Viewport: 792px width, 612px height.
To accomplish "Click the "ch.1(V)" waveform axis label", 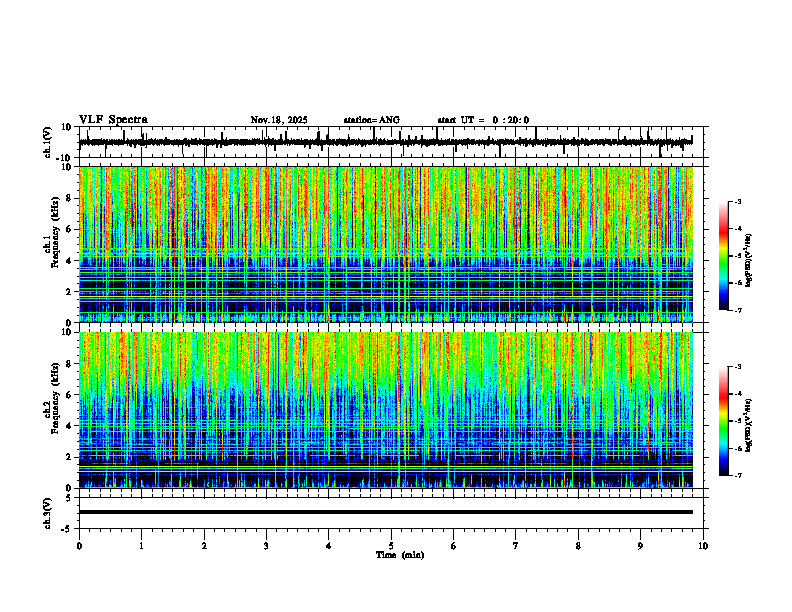I will click(x=48, y=142).
